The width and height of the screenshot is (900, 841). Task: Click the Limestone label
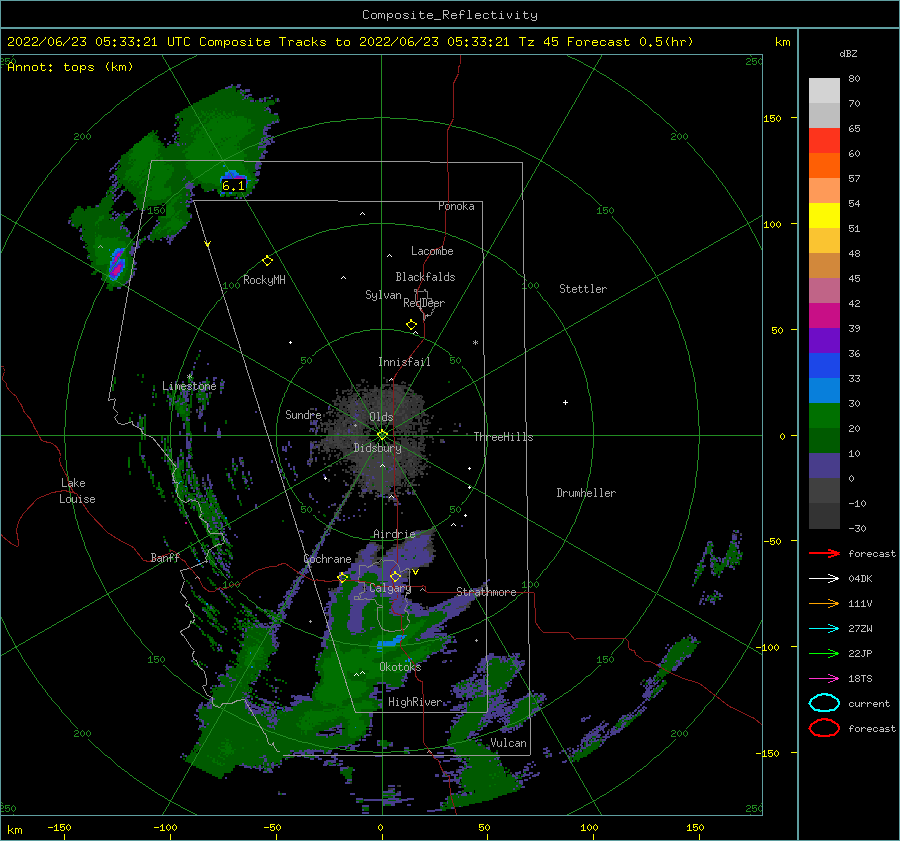click(189, 386)
